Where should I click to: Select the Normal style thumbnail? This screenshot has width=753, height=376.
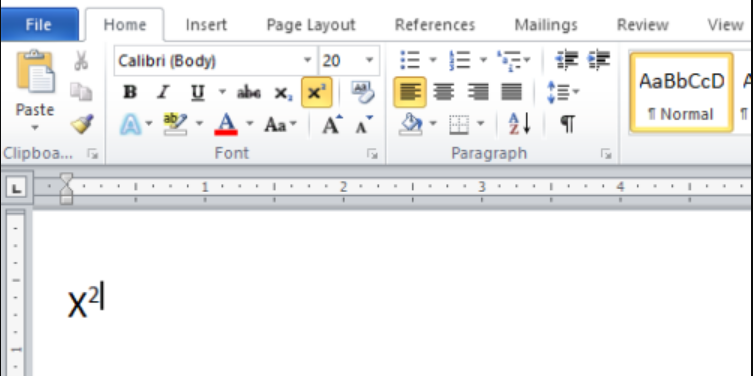(681, 92)
